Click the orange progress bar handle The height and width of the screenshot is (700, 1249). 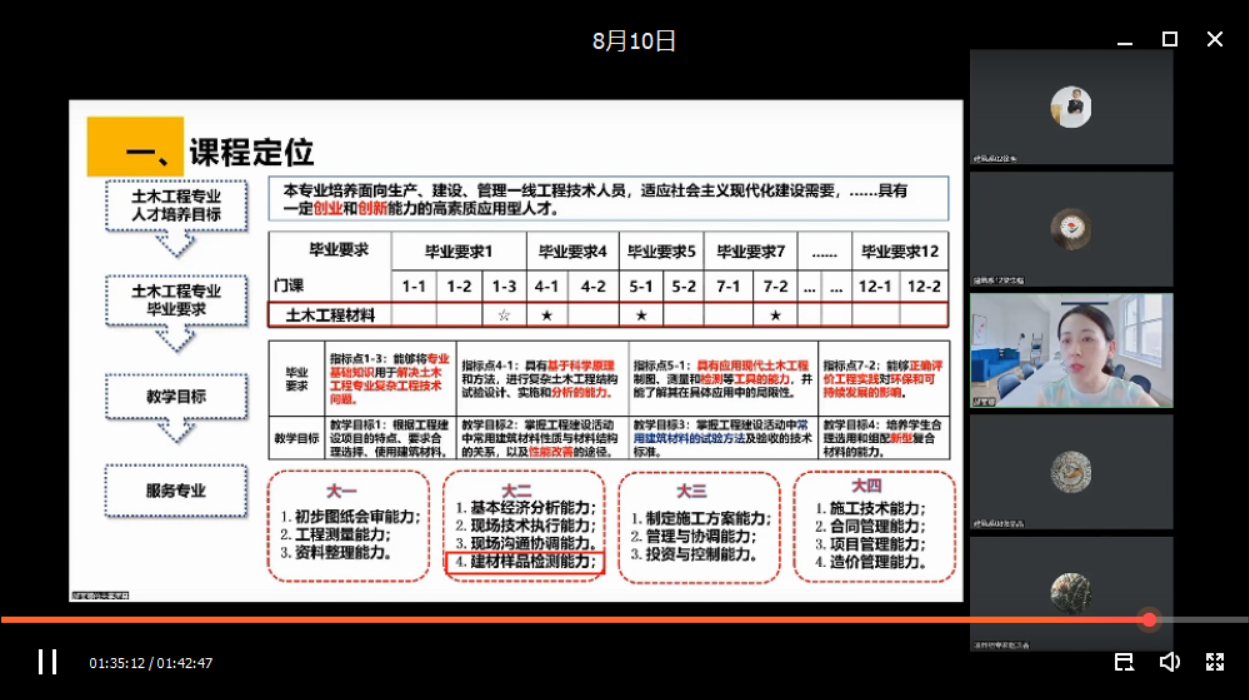coord(1149,620)
